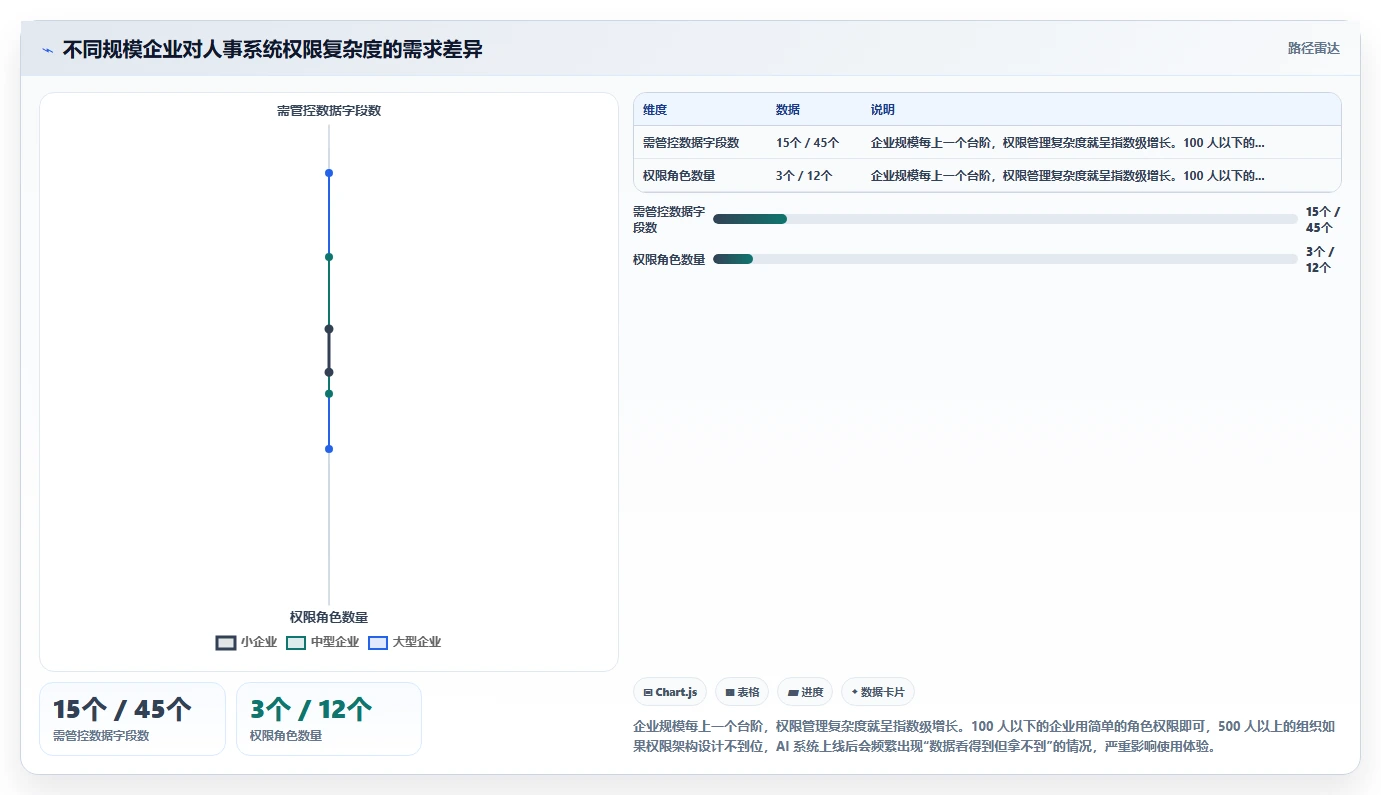
Task: Click the description paragraph starting 企业规模每上一个台阶
Action: (986, 737)
